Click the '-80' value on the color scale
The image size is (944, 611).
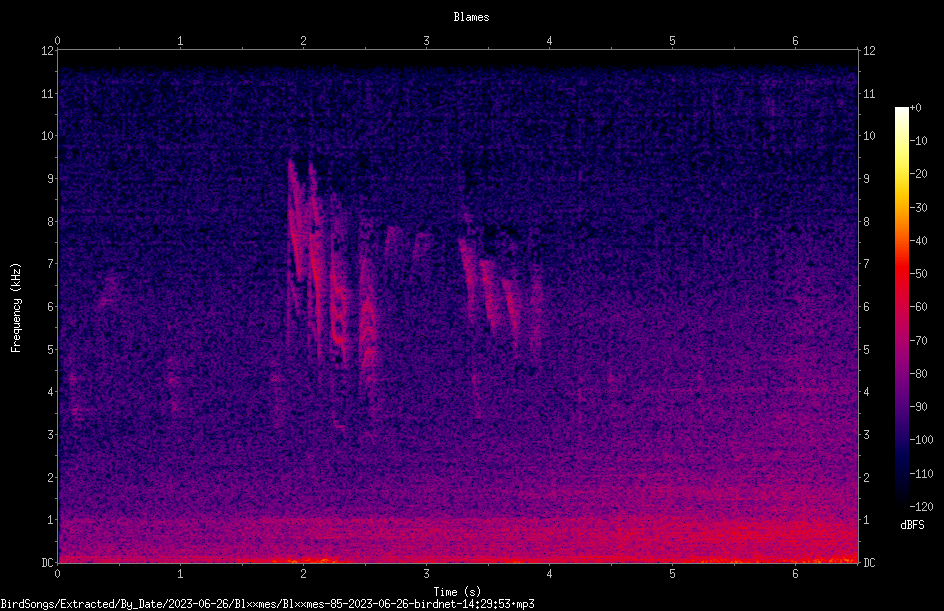point(919,374)
